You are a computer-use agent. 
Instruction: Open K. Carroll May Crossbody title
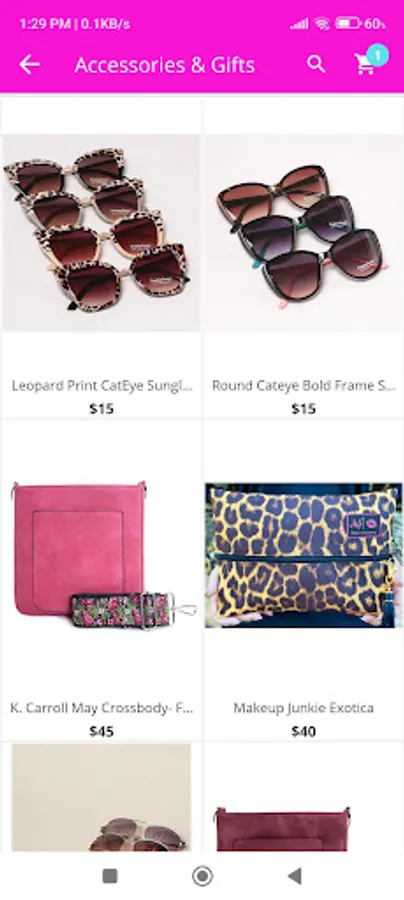click(102, 708)
